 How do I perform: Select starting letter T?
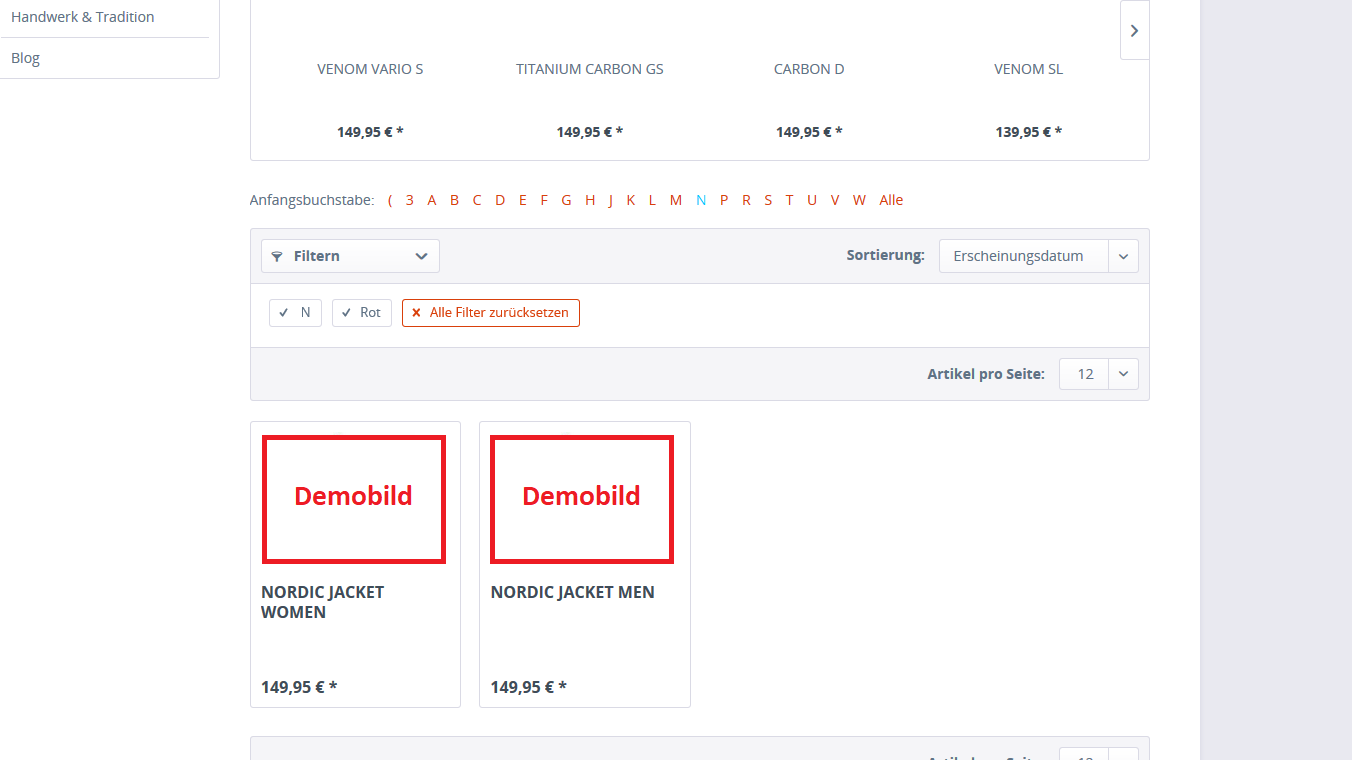(x=789, y=200)
